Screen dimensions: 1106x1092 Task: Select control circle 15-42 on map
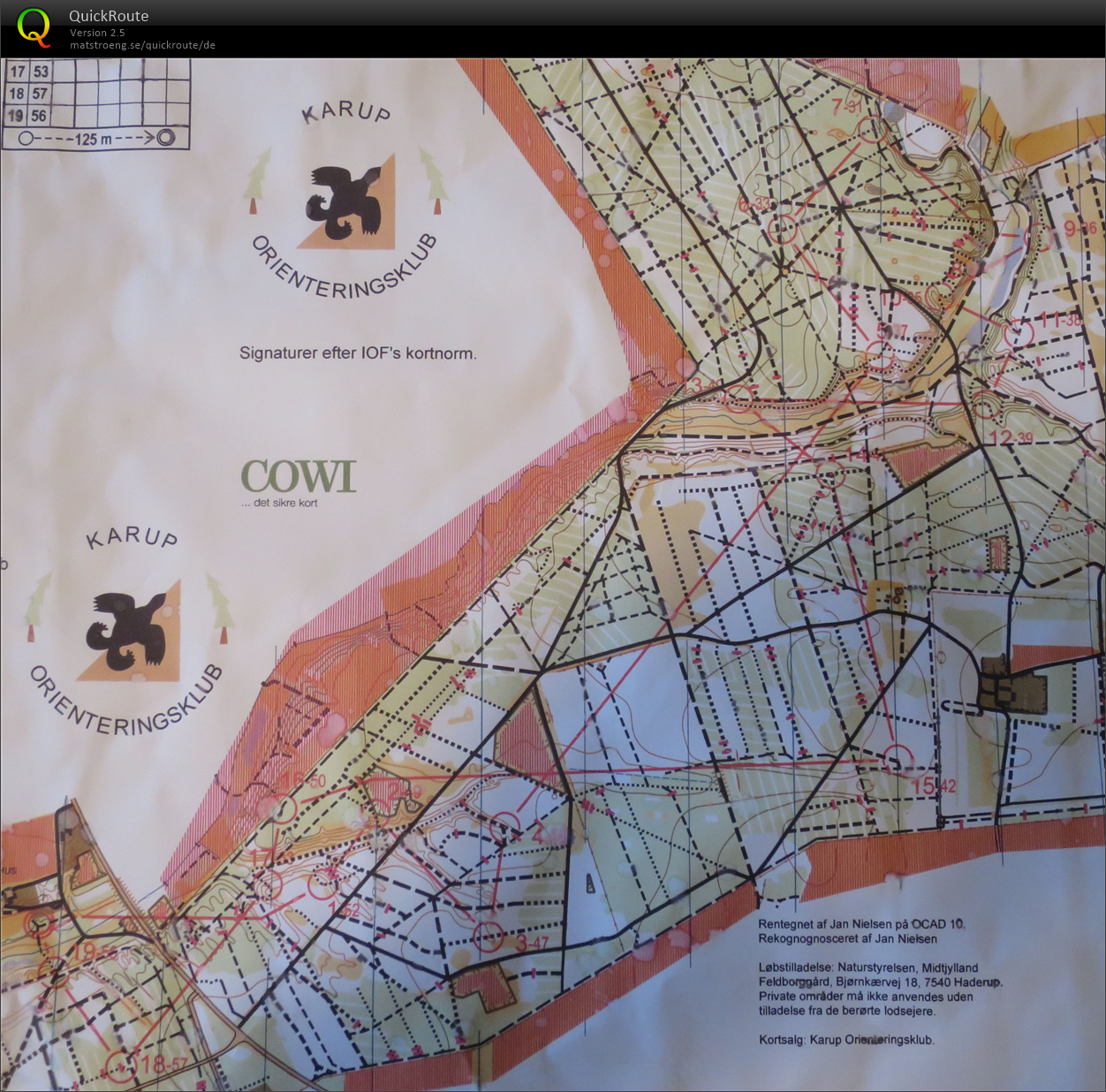[x=898, y=760]
